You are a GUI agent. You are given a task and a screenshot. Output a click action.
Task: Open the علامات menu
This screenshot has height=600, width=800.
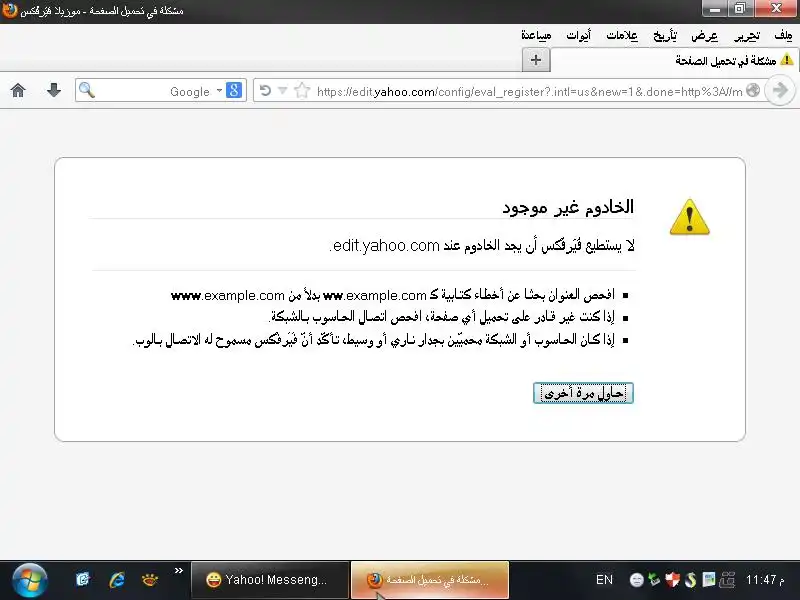pyautogui.click(x=621, y=35)
